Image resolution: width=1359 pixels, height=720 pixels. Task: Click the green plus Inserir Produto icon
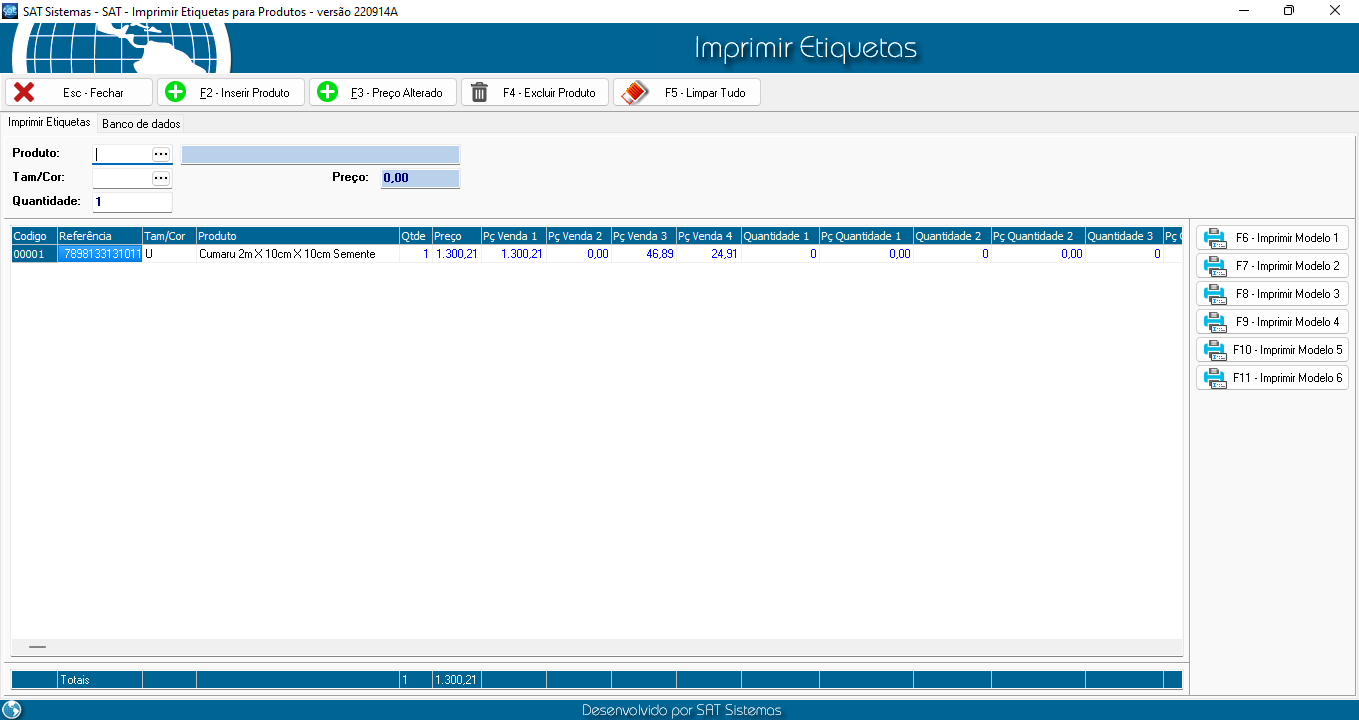(x=175, y=92)
